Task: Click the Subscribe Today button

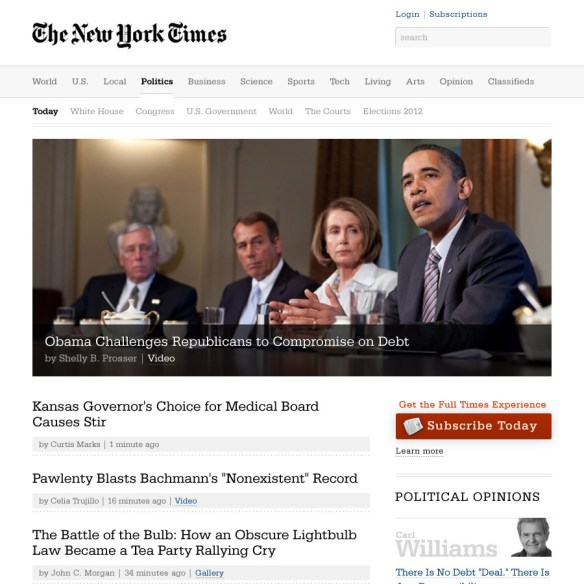Action: click(x=473, y=426)
